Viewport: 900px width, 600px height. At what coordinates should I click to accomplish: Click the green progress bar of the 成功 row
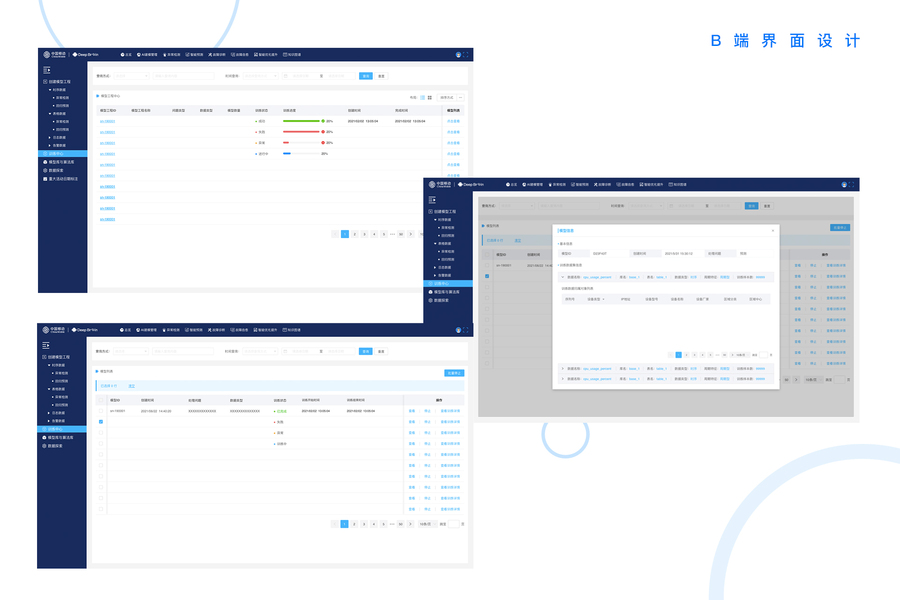click(302, 121)
